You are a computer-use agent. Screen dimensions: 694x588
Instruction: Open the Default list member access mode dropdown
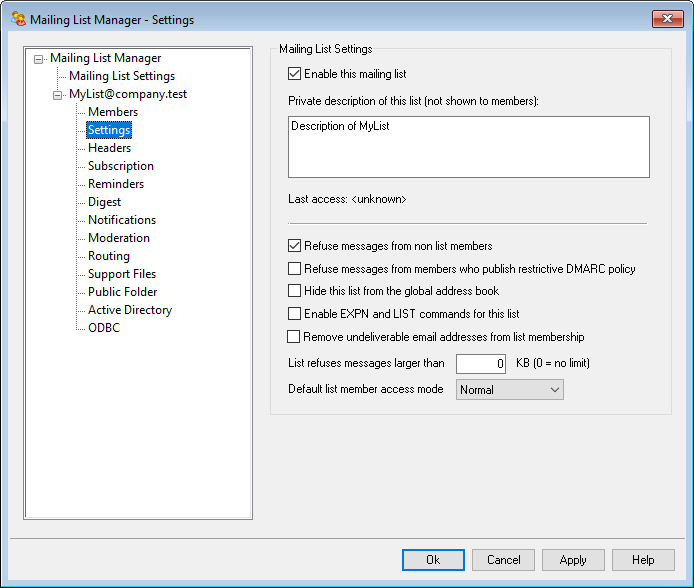click(510, 389)
